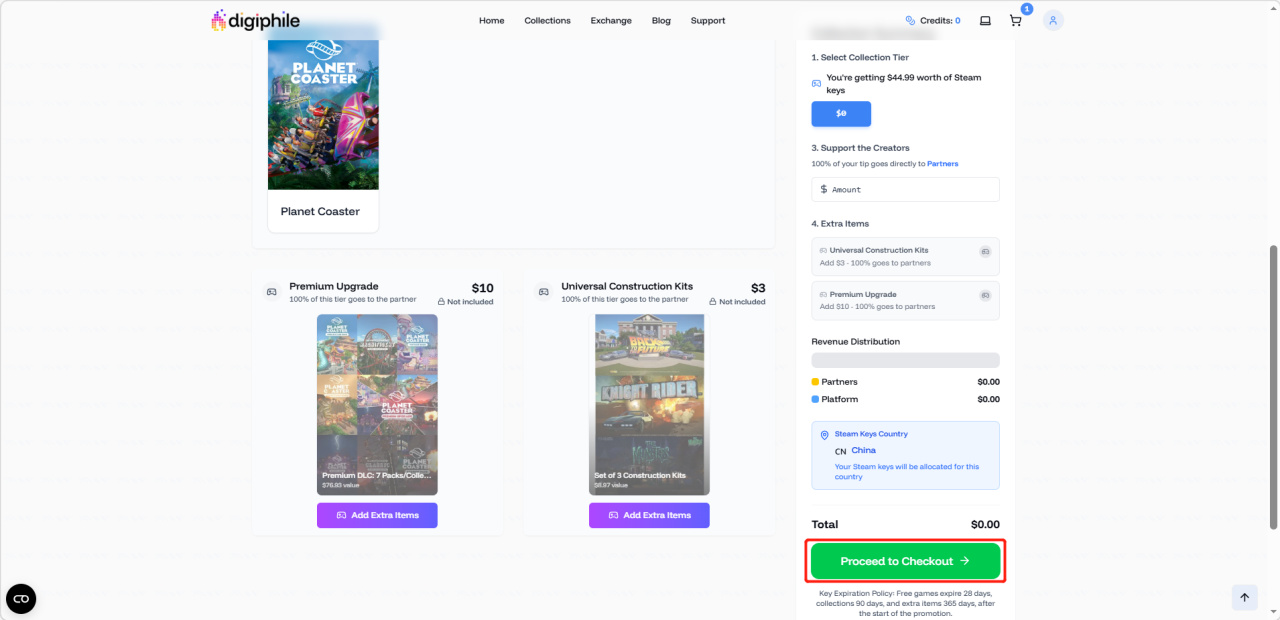
Task: Open the Home menu item
Action: pyautogui.click(x=491, y=20)
